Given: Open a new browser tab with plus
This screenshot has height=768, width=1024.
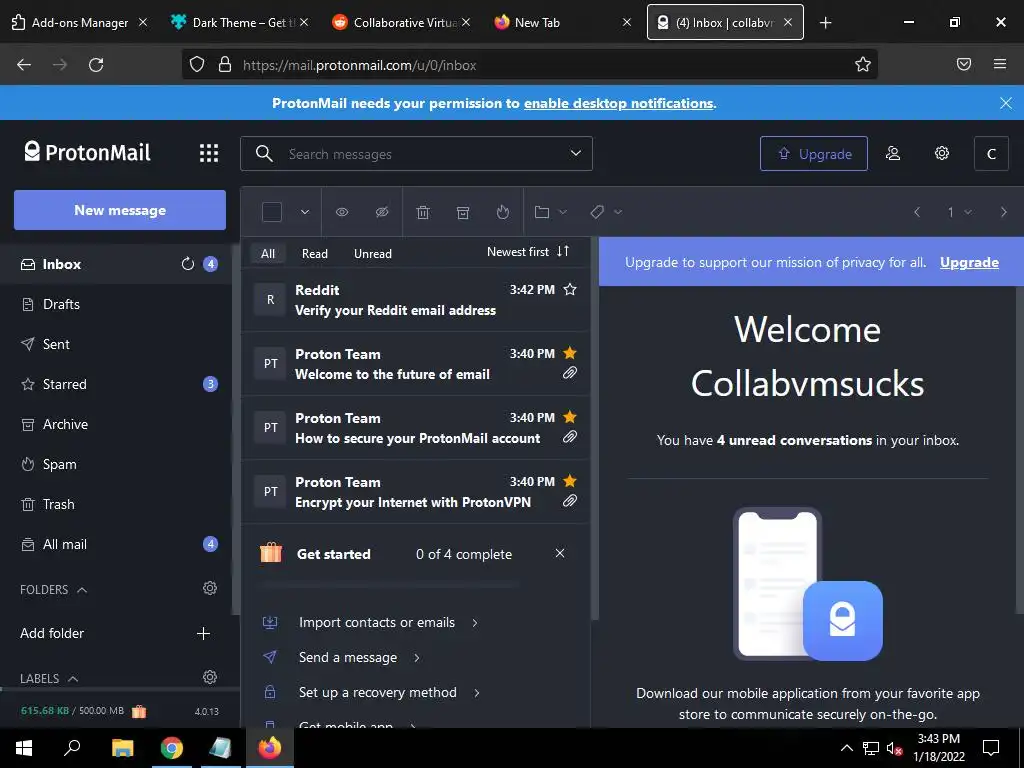Looking at the screenshot, I should coord(825,23).
